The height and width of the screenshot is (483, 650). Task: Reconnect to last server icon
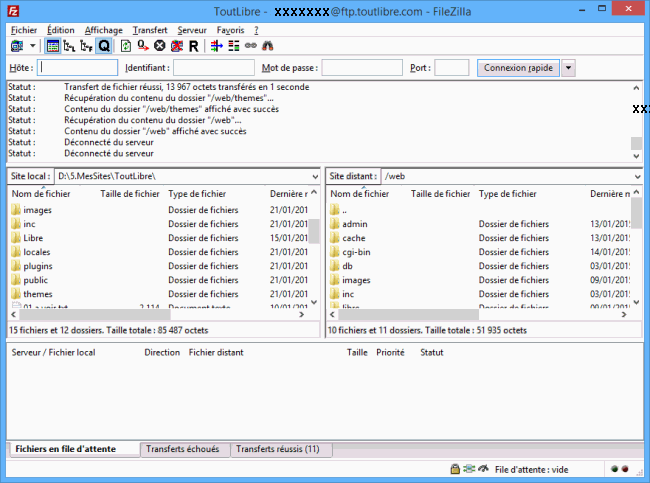click(x=194, y=46)
